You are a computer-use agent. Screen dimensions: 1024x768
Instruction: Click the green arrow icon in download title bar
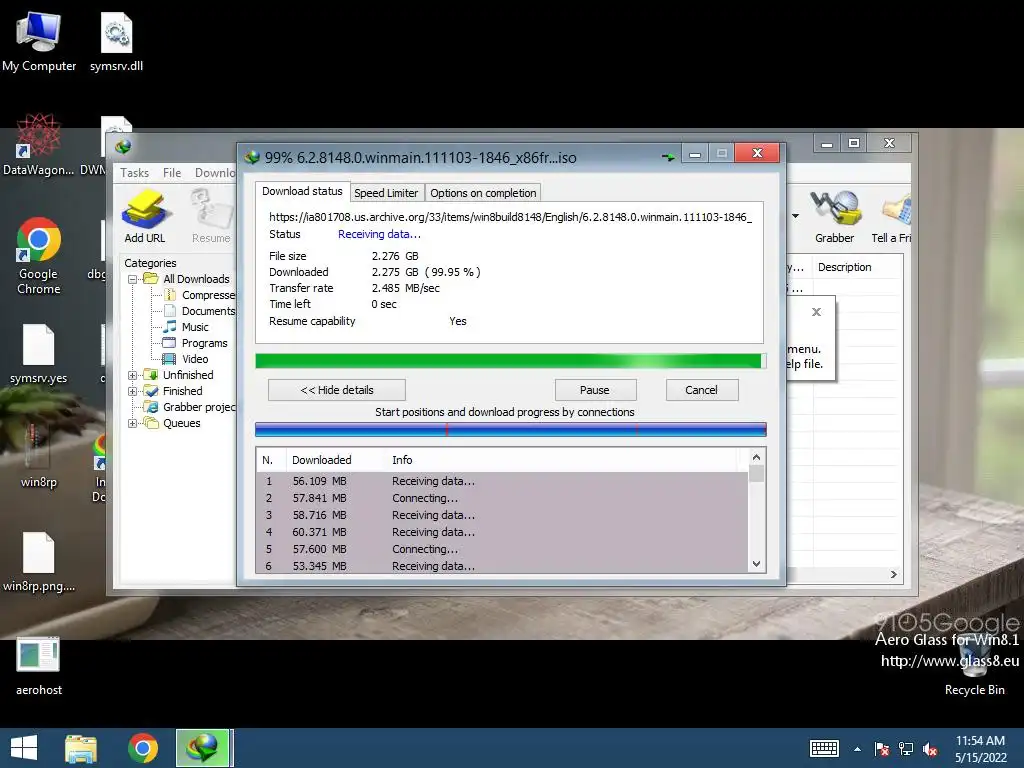point(668,157)
